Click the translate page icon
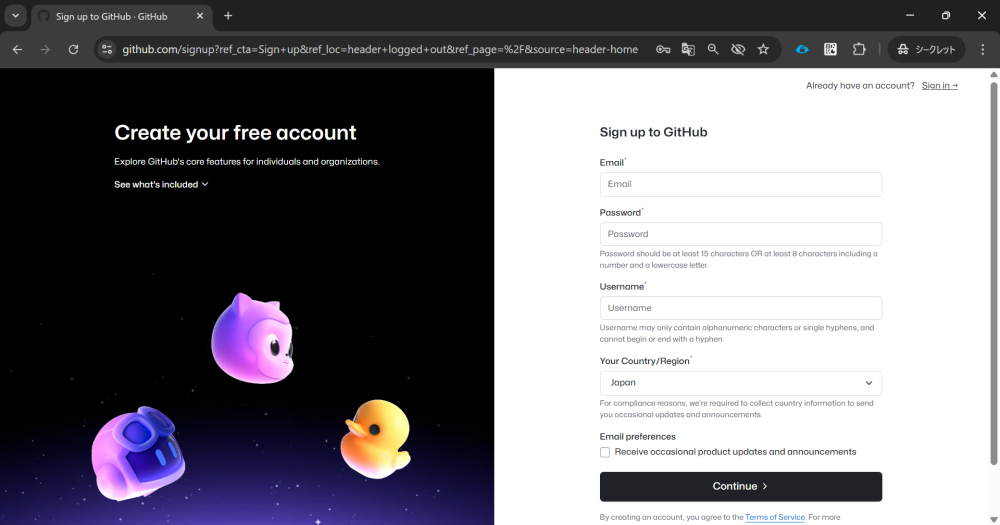Screen dimensions: 1000x525 pyautogui.click(x=688, y=49)
